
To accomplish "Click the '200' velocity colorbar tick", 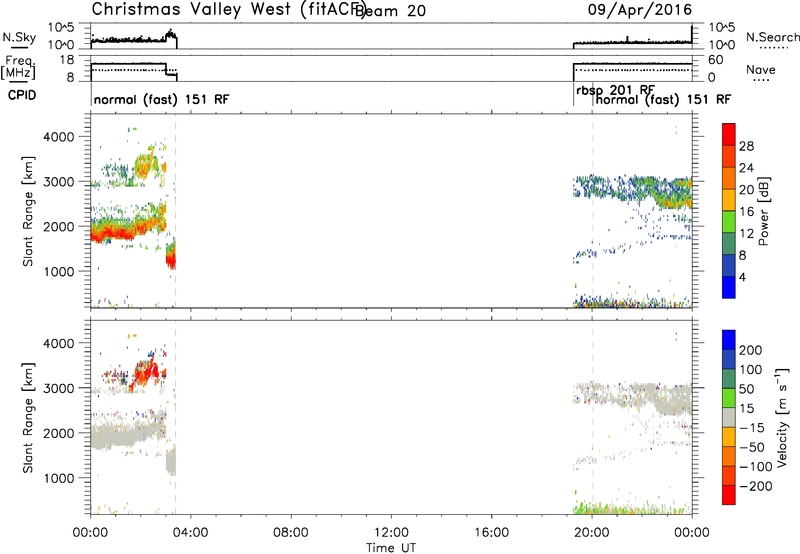I will [751, 350].
